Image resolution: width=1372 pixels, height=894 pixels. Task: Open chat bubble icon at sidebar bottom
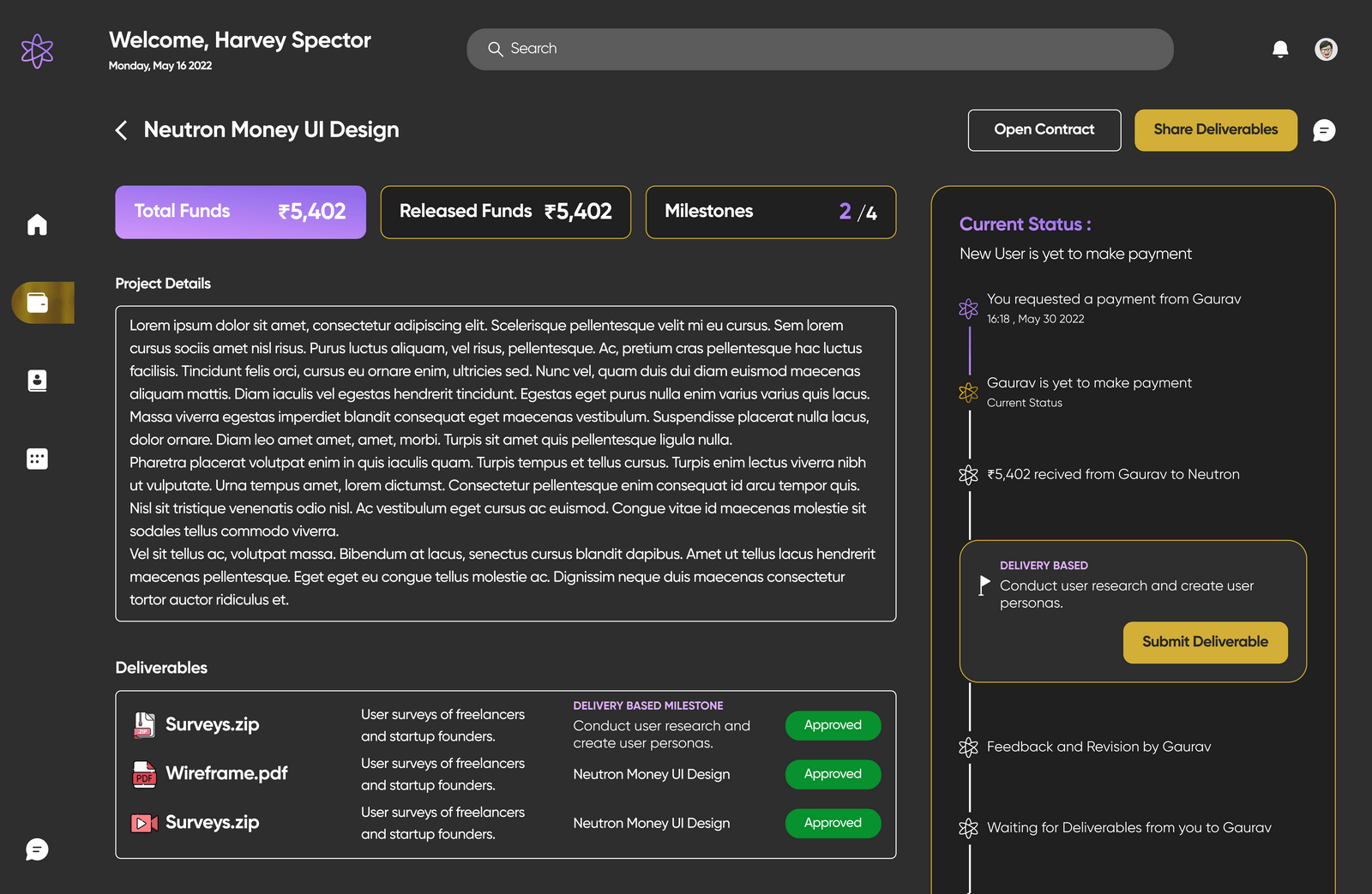click(x=37, y=849)
